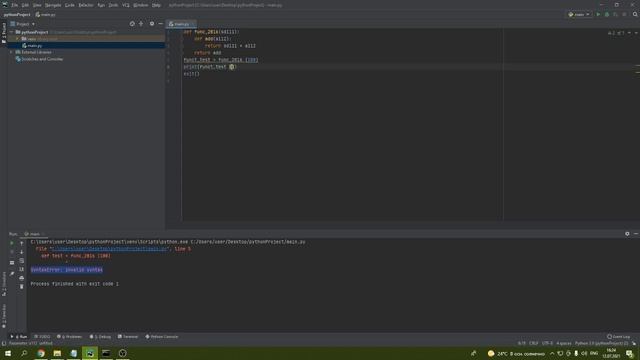Open the Python Console tab
This screenshot has width=640, height=360.
tap(162, 337)
